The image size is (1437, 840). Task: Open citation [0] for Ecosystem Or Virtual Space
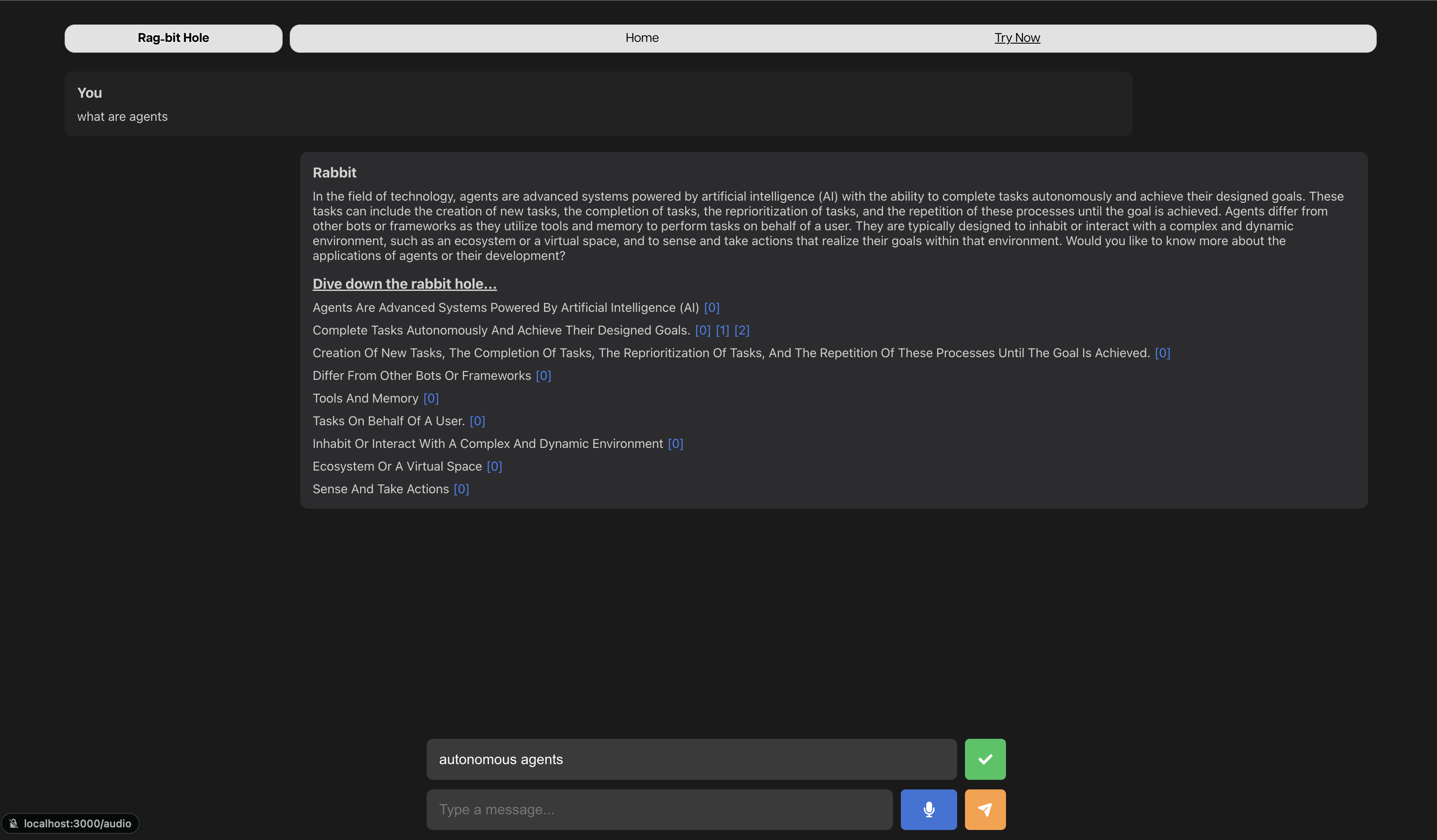(x=494, y=467)
